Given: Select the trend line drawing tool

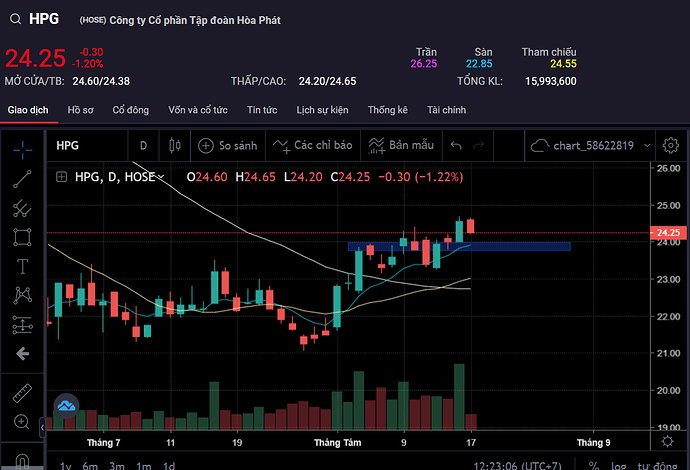Looking at the screenshot, I should [x=22, y=179].
